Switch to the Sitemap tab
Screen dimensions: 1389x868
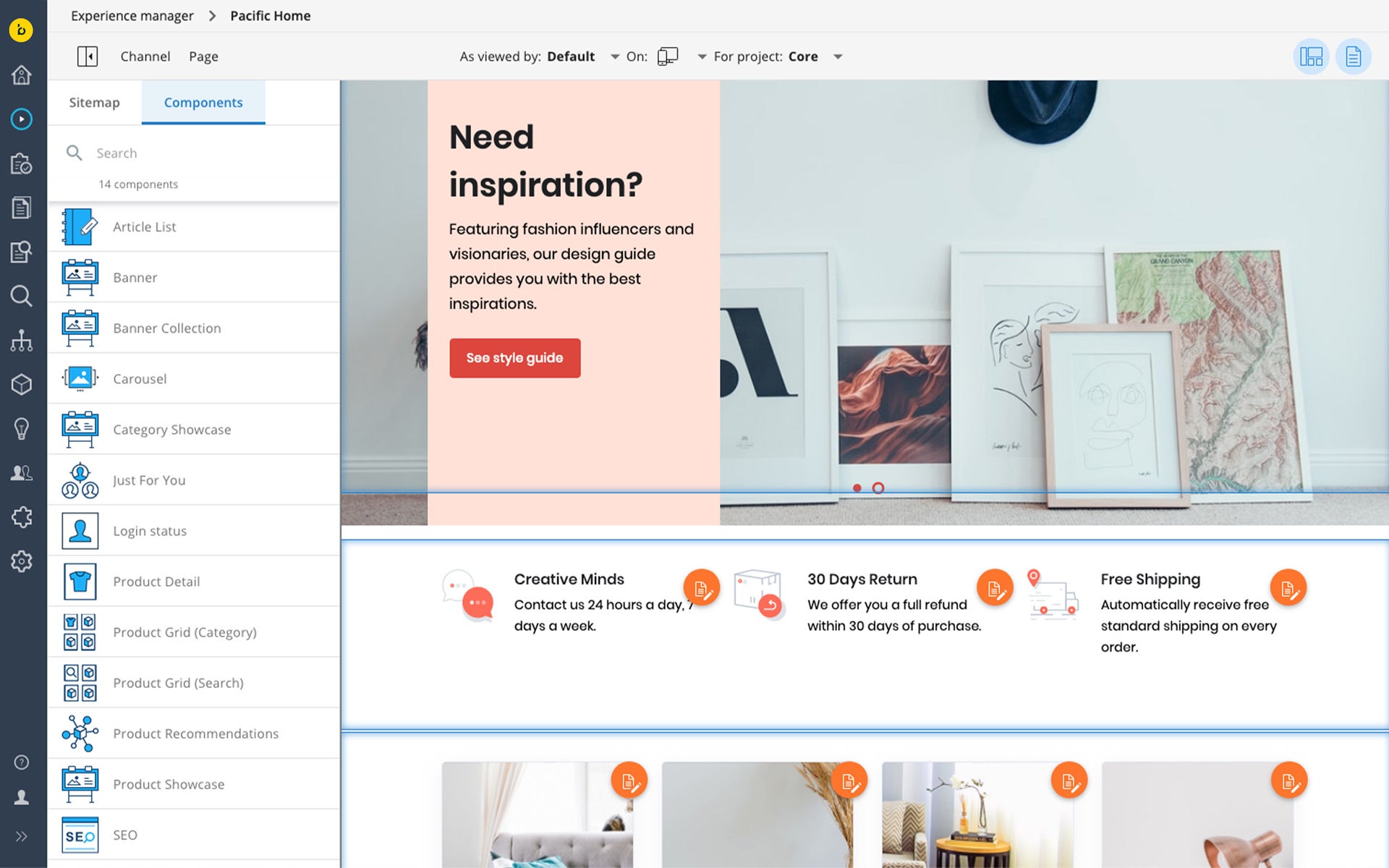(94, 103)
